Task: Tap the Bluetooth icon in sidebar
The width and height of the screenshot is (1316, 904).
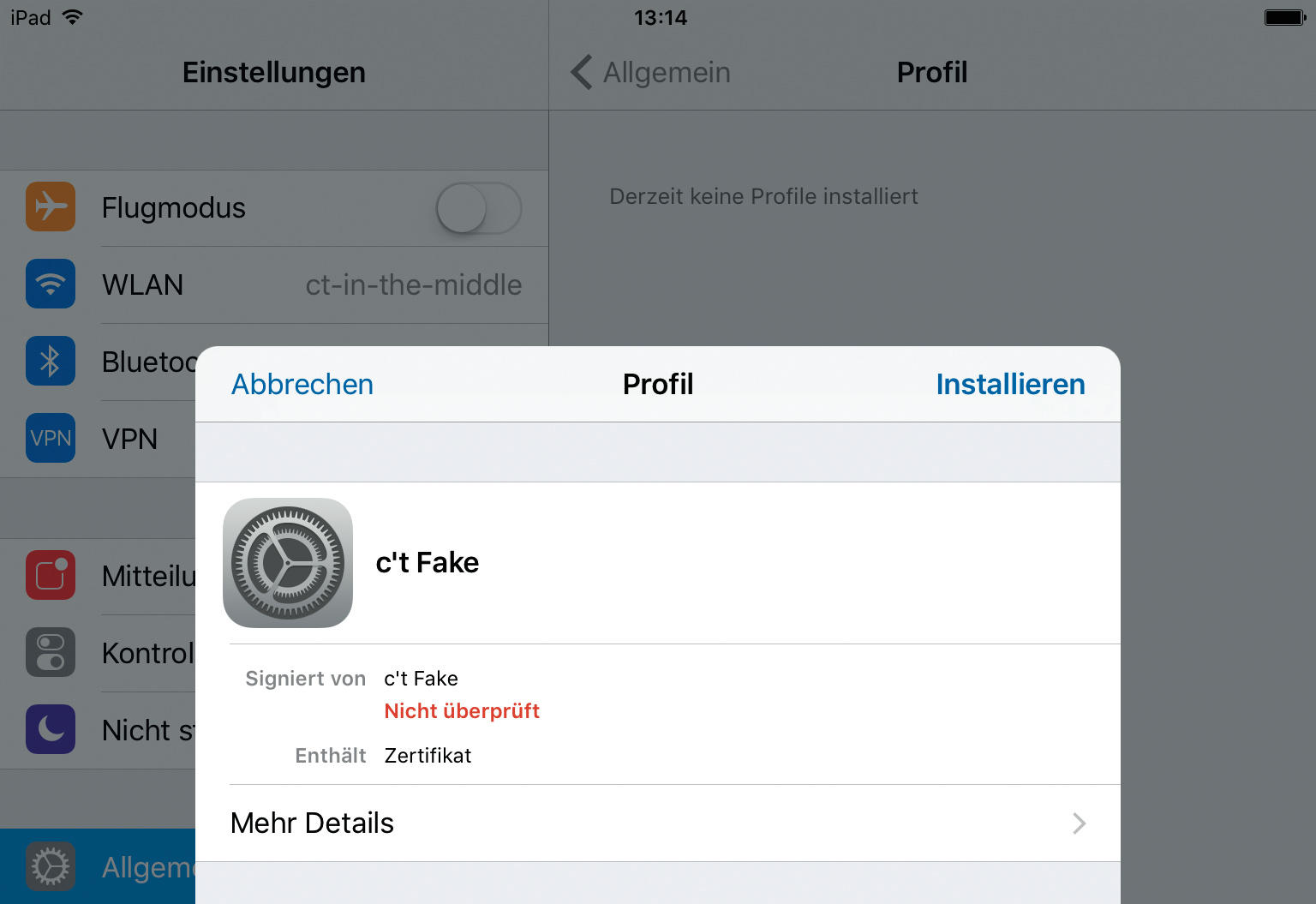Action: (x=51, y=361)
